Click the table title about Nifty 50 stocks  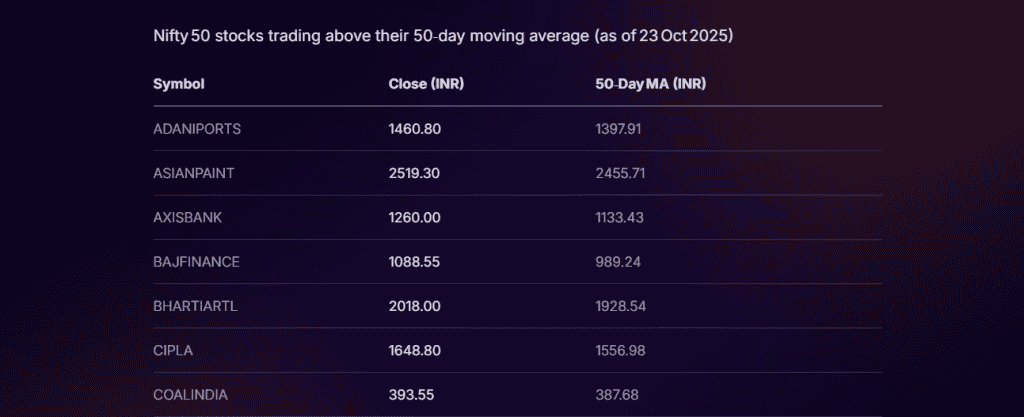pyautogui.click(x=443, y=36)
